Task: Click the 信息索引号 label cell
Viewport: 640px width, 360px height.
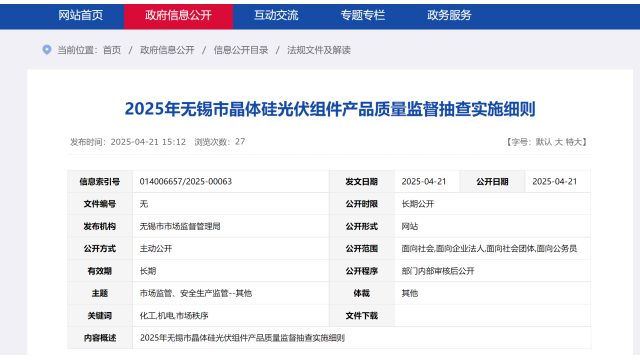Action: click(x=100, y=182)
